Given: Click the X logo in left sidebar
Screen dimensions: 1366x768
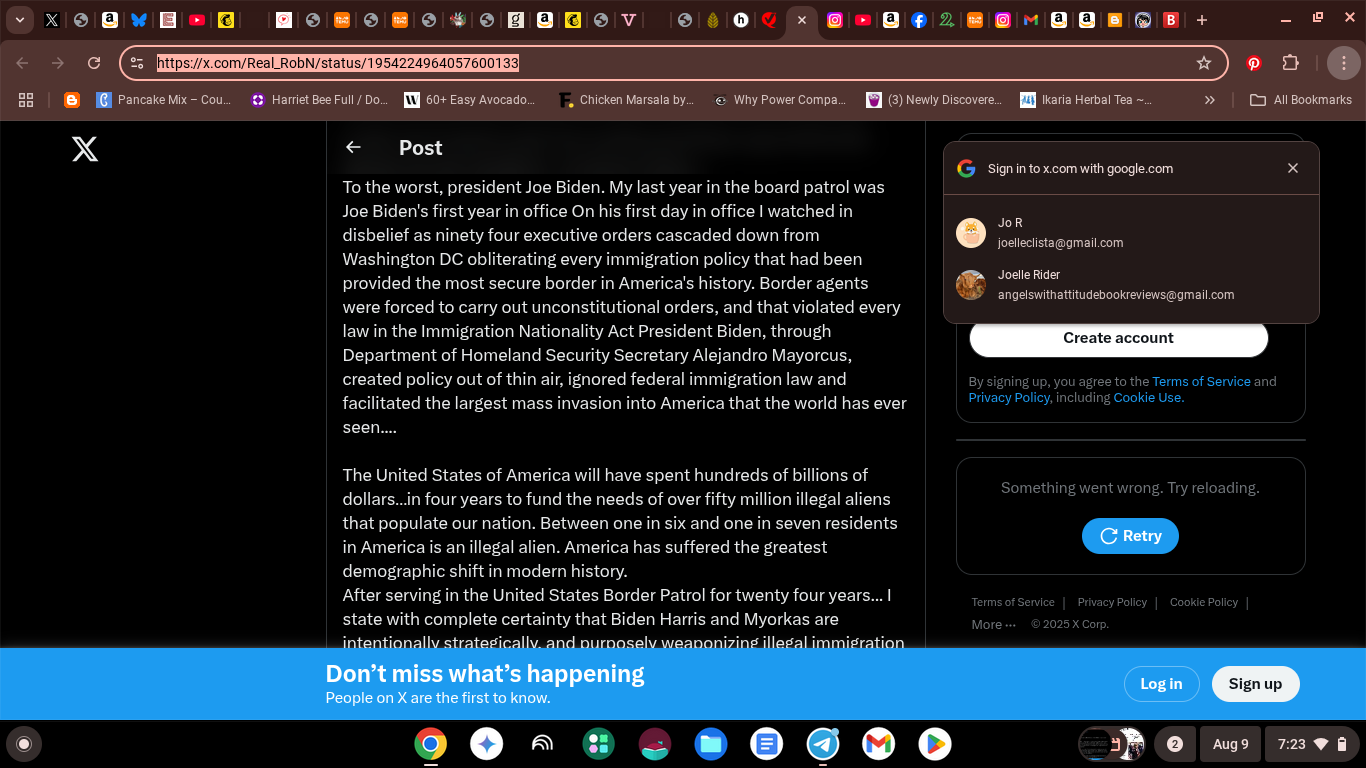Looking at the screenshot, I should point(85,150).
